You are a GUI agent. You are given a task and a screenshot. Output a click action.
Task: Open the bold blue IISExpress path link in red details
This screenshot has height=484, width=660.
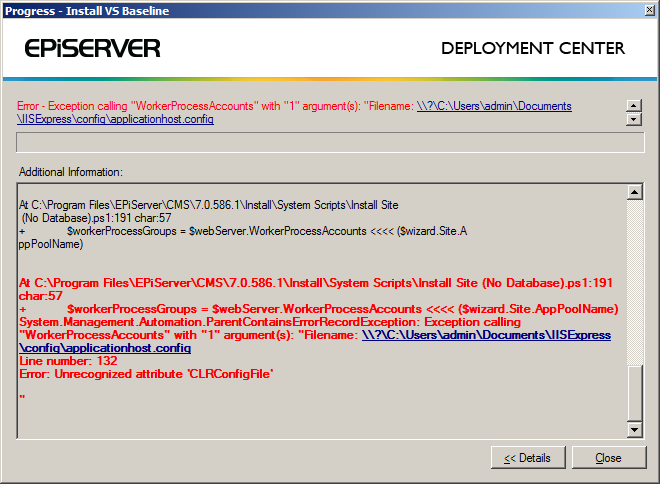(486, 335)
